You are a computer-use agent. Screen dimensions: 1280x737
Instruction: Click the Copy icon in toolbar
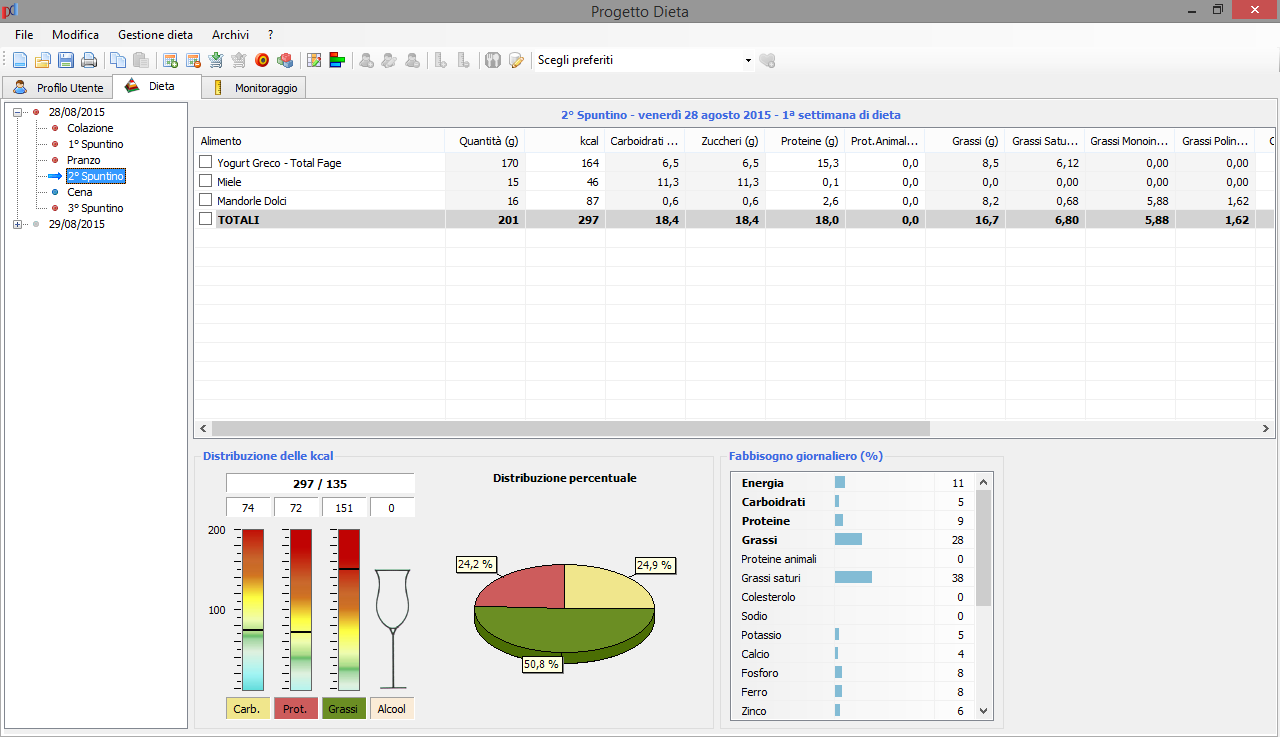point(118,60)
